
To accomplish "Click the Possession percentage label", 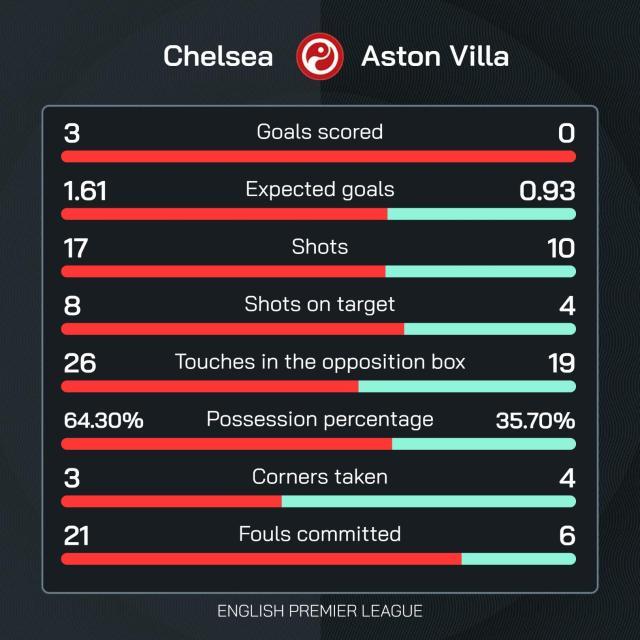I will point(319,419).
